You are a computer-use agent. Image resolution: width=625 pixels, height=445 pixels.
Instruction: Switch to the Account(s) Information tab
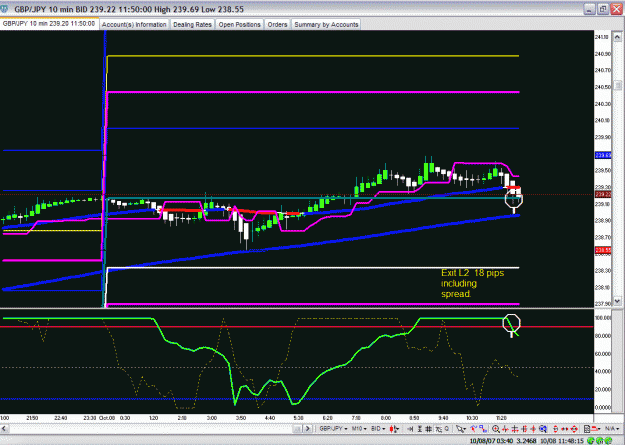(x=134, y=24)
